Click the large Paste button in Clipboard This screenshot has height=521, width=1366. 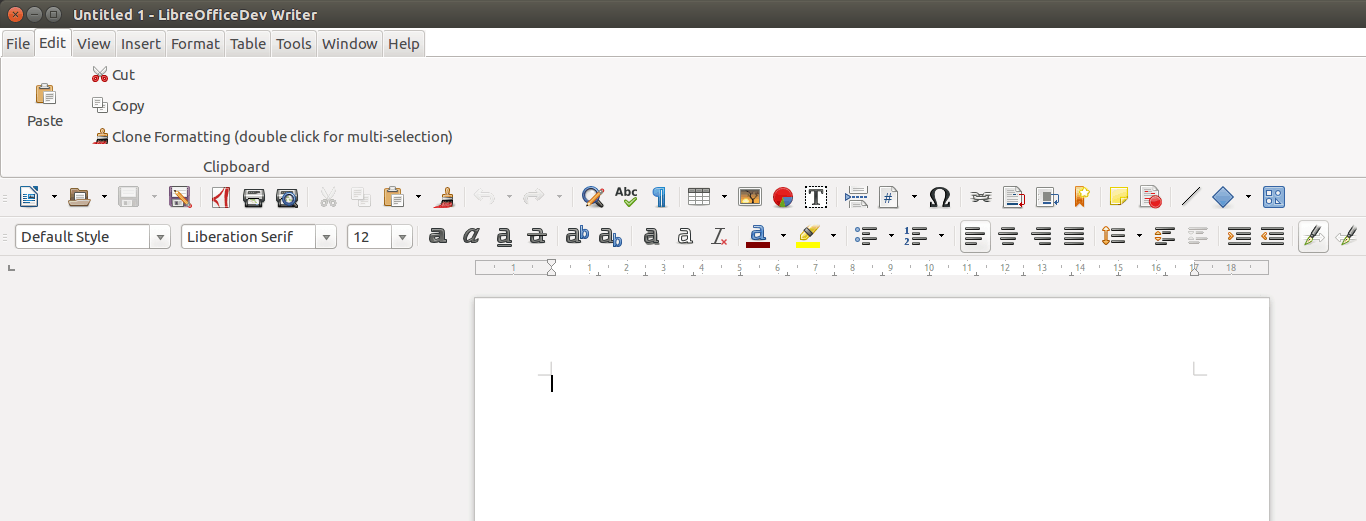pyautogui.click(x=45, y=106)
